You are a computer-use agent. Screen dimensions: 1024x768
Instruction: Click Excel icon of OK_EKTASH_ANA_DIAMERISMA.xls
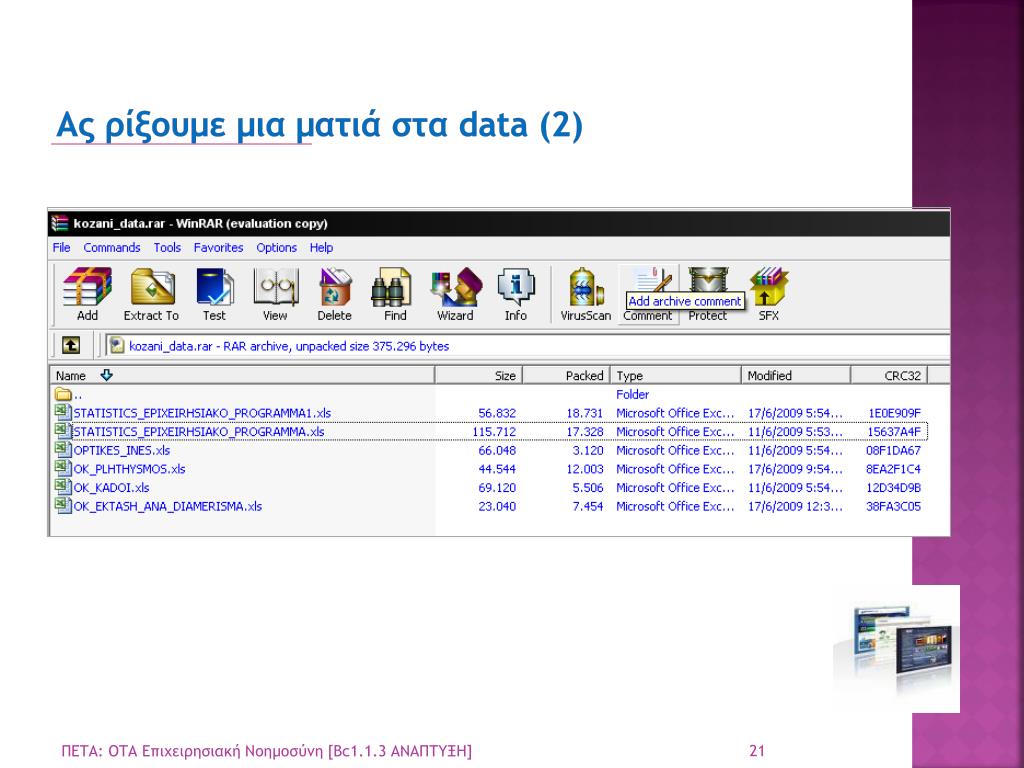point(63,505)
